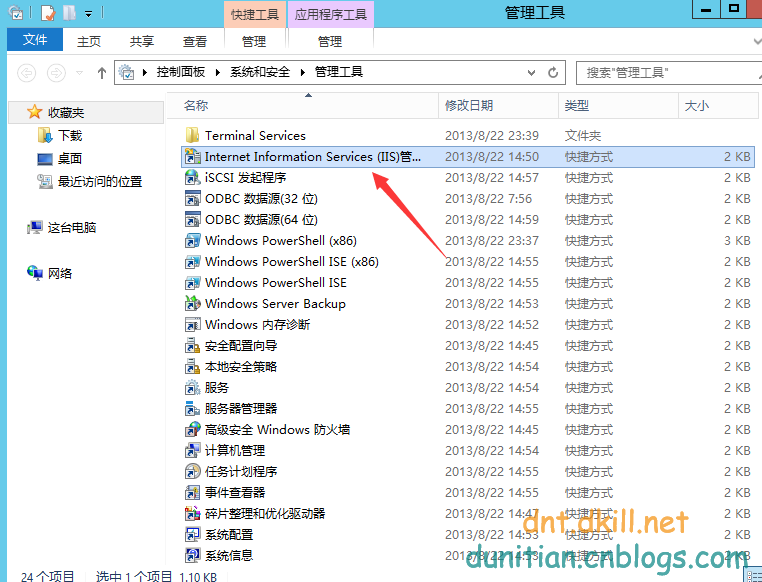Expand the ribbon with the chevron
This screenshot has width=762, height=582.
tap(757, 41)
